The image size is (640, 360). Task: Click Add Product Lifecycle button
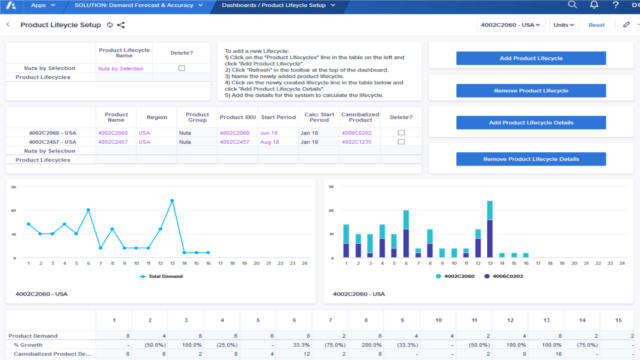click(x=531, y=58)
